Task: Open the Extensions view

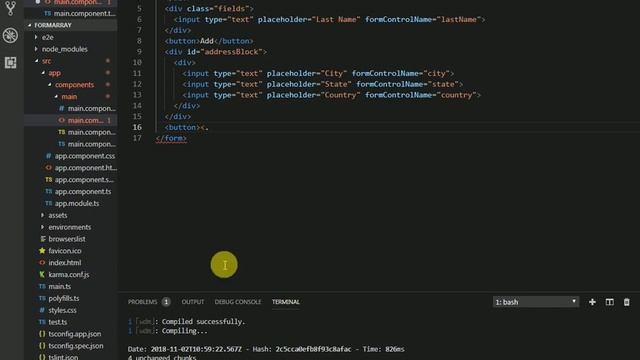Action: [10, 62]
